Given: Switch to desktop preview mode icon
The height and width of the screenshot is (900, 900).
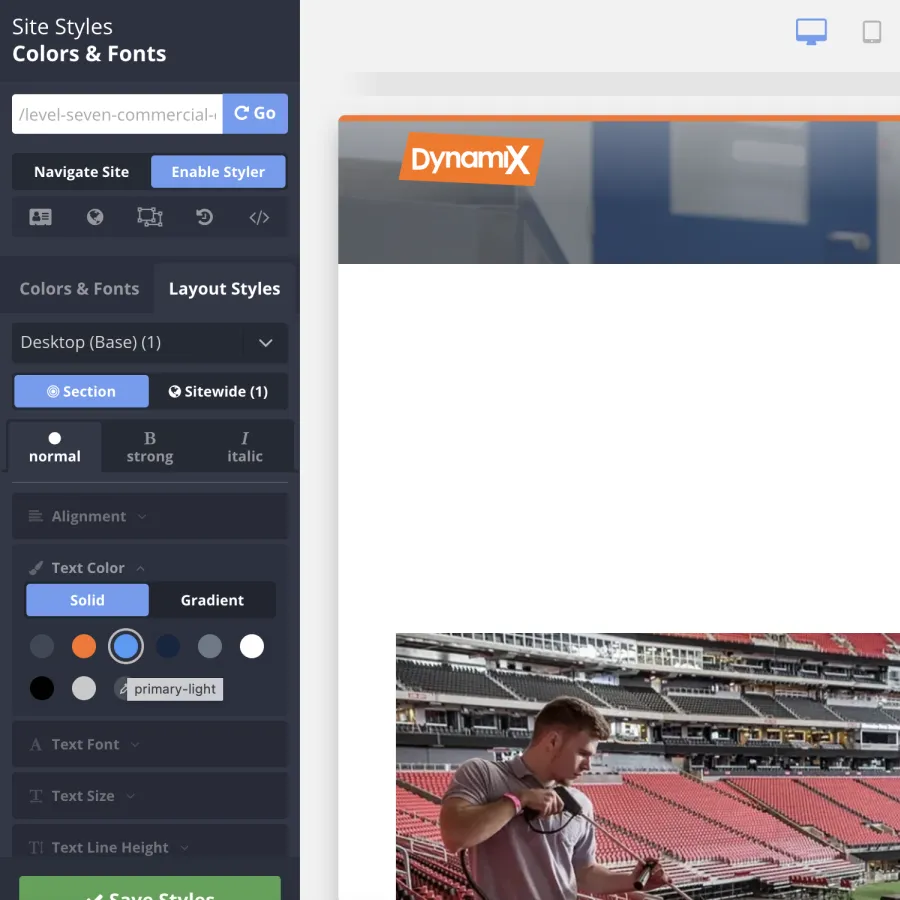Looking at the screenshot, I should coord(811,31).
